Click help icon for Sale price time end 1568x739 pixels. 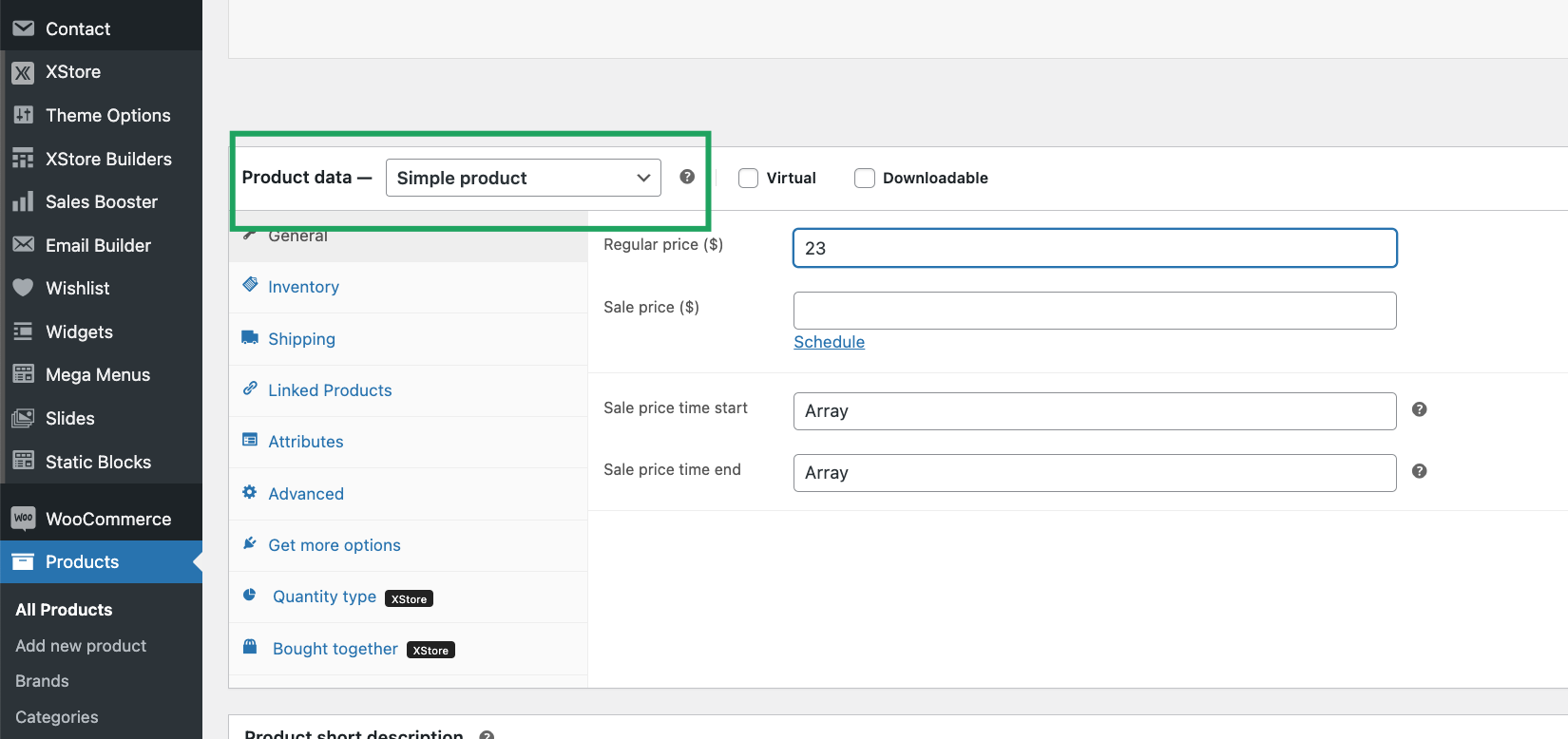pyautogui.click(x=1419, y=471)
